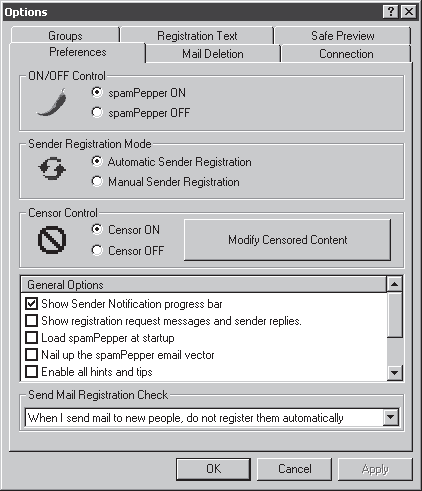This screenshot has height=491, width=422.
Task: Uncheck Show Sender Notification progress bar
Action: [x=31, y=304]
